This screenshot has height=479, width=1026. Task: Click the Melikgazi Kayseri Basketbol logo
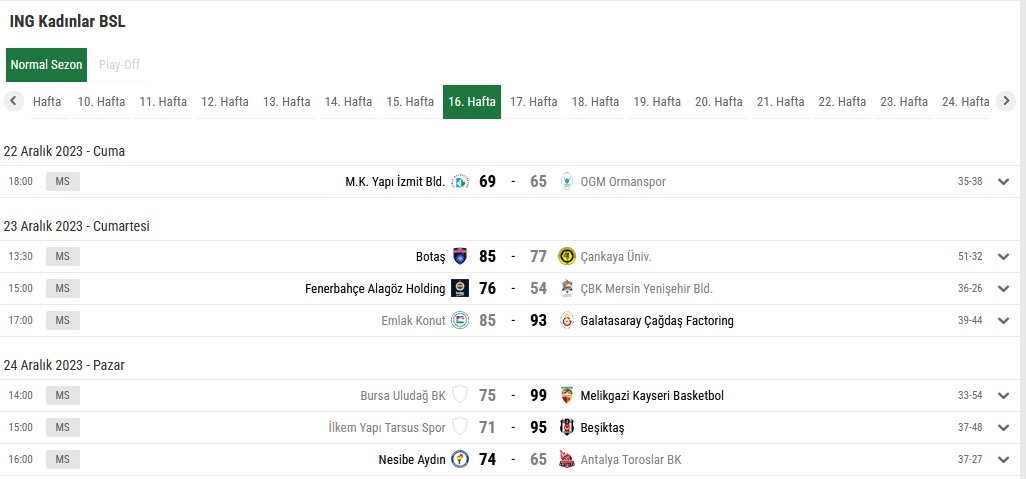[567, 395]
